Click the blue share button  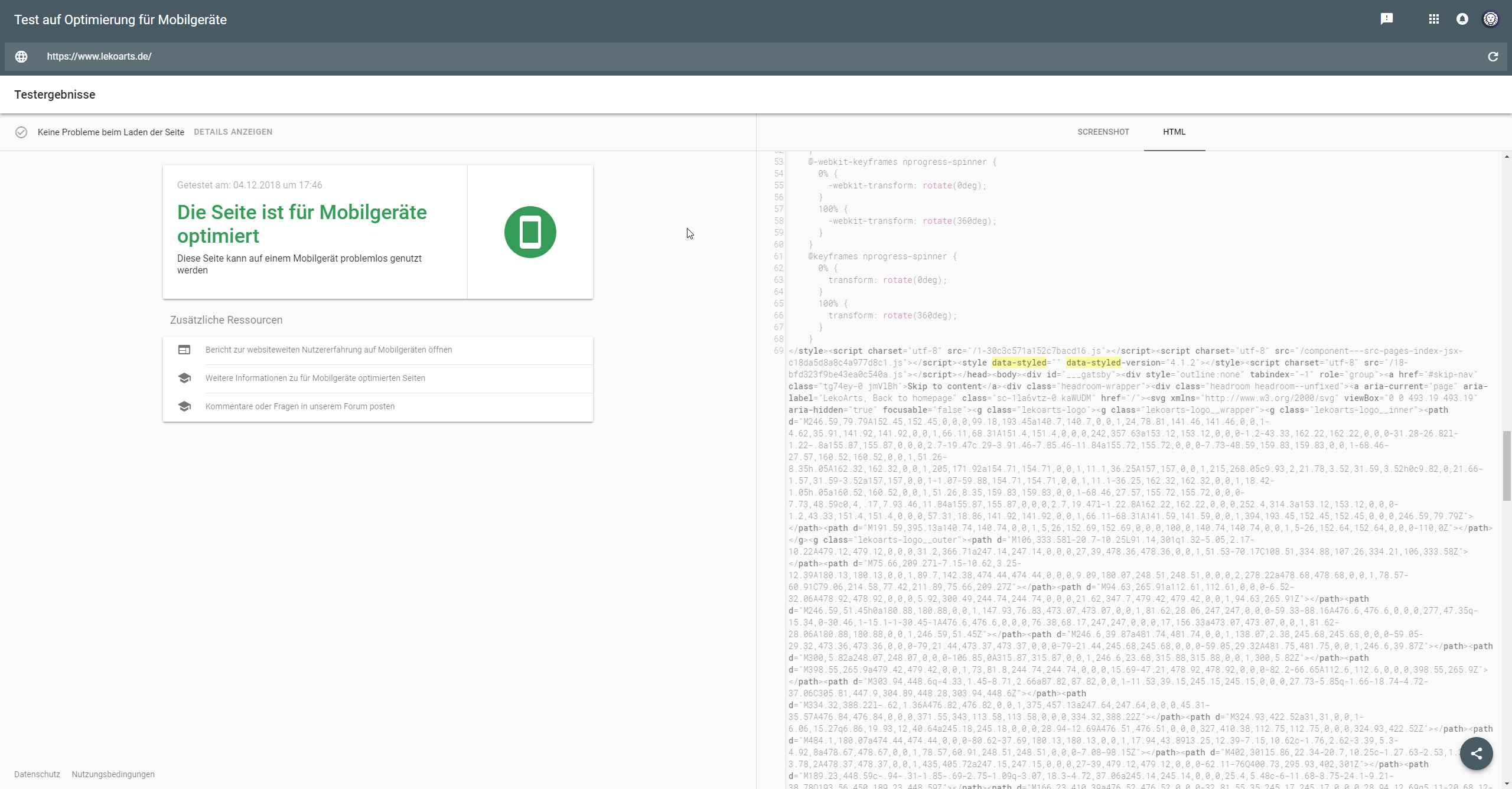tap(1477, 754)
